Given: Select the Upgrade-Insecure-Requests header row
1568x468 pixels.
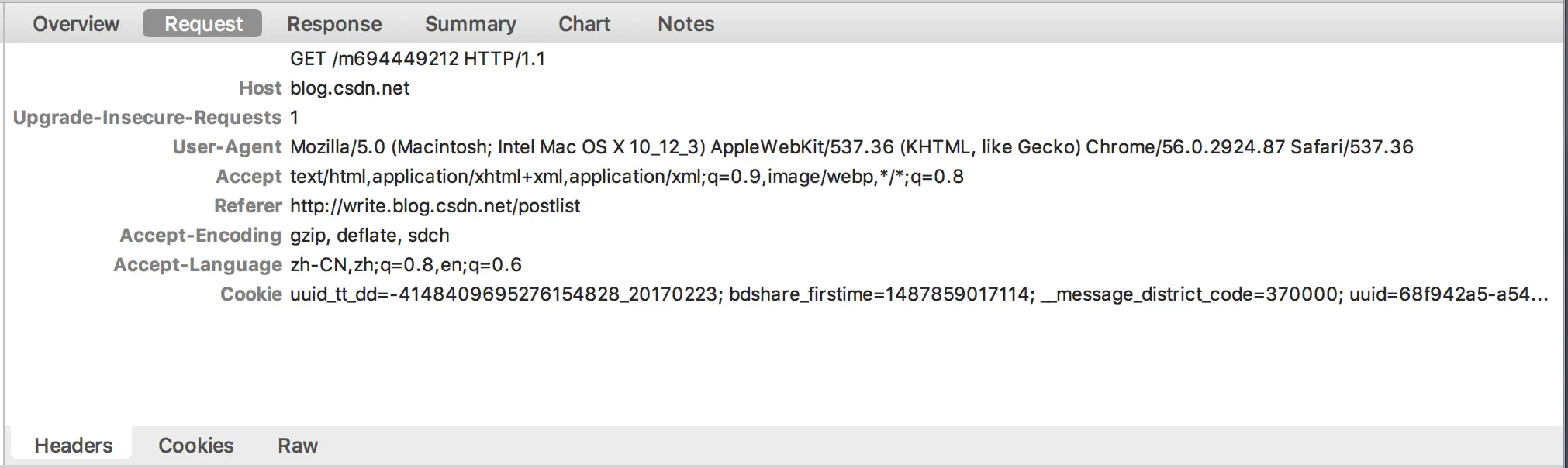Looking at the screenshot, I should [x=147, y=118].
